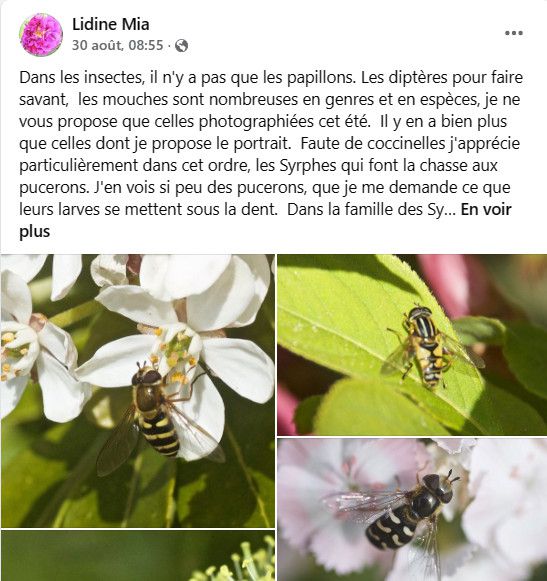Image resolution: width=547 pixels, height=581 pixels.
Task: Click the yellow hoverfly resting on the leaf
Action: (430, 346)
